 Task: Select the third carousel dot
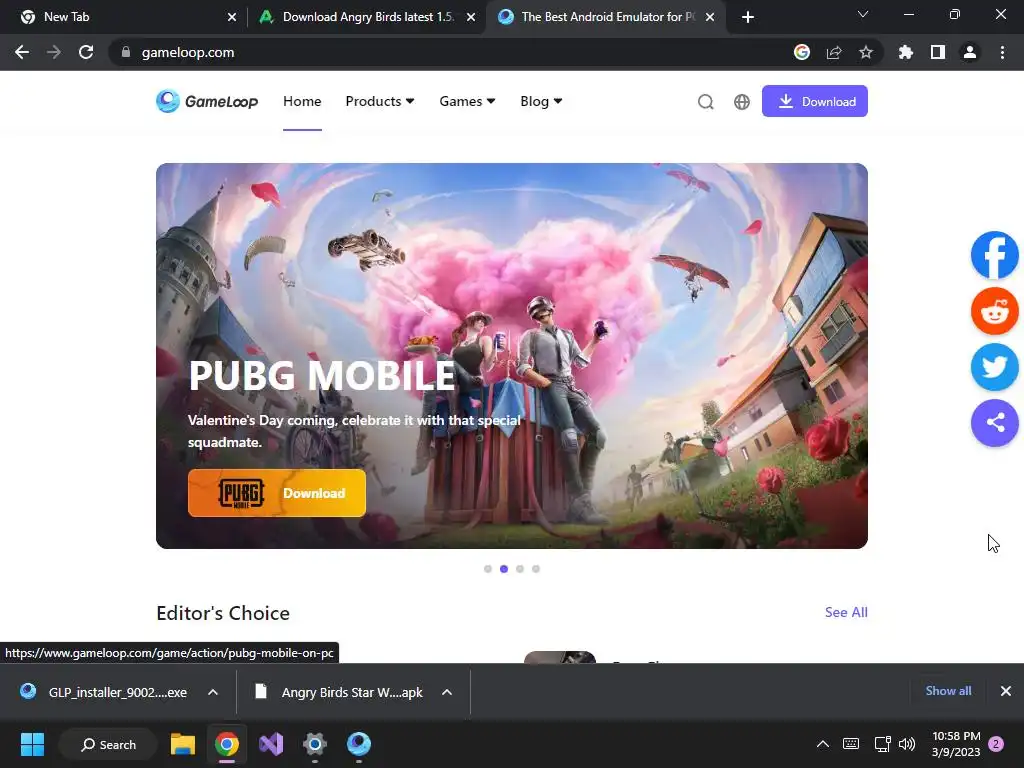pyautogui.click(x=520, y=569)
